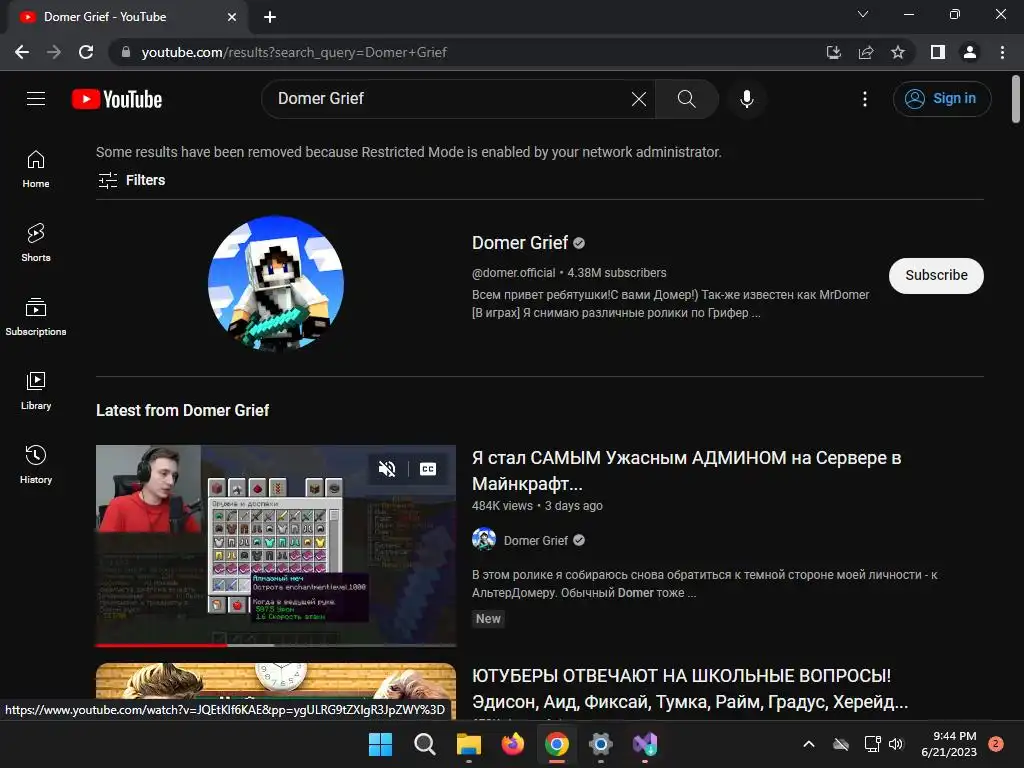The width and height of the screenshot is (1024, 768).
Task: Open Shorts in the sidebar
Action: tap(36, 243)
